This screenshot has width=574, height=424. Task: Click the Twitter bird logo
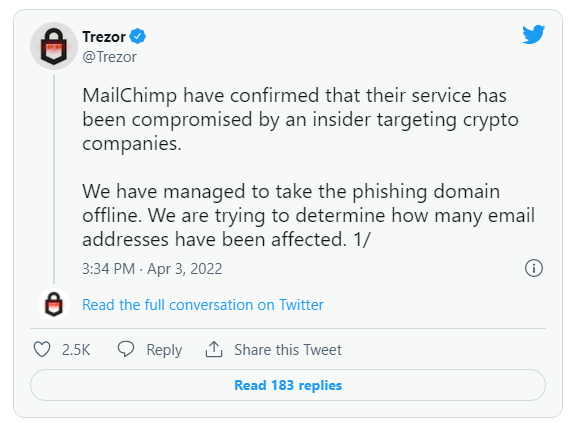533,34
